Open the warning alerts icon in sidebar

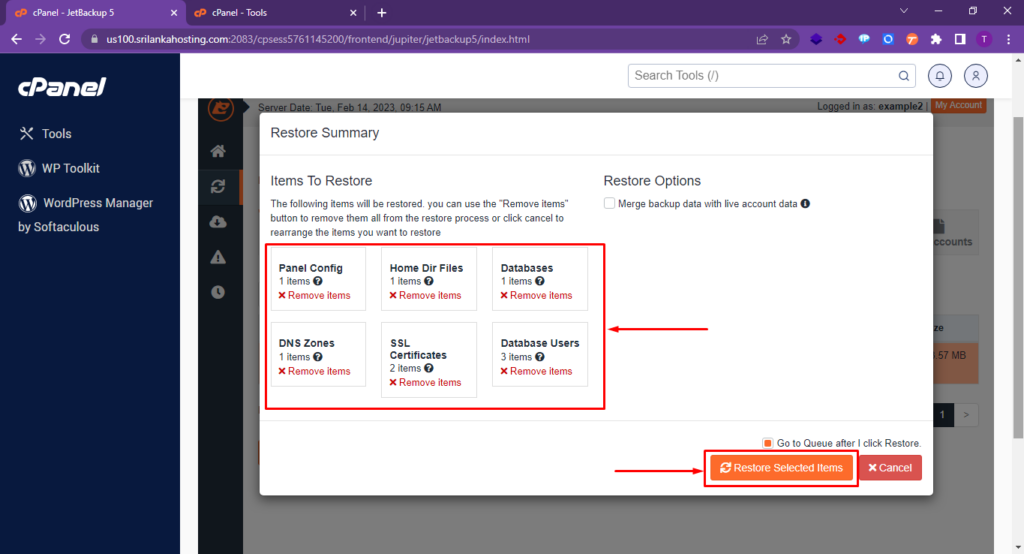coord(217,257)
